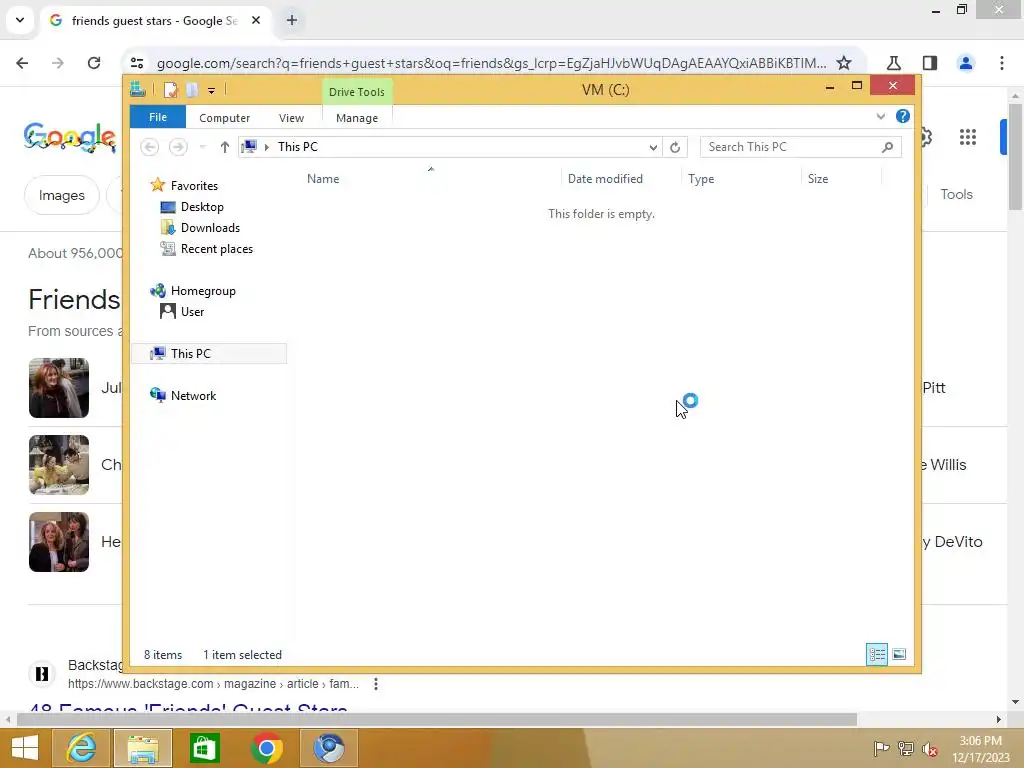
Task: Select User under Homegroup
Action: [192, 312]
